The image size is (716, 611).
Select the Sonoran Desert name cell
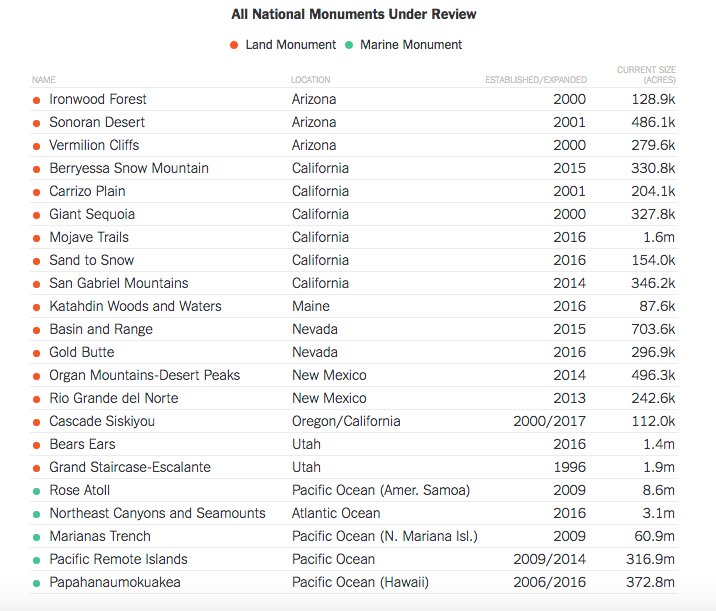coord(97,122)
